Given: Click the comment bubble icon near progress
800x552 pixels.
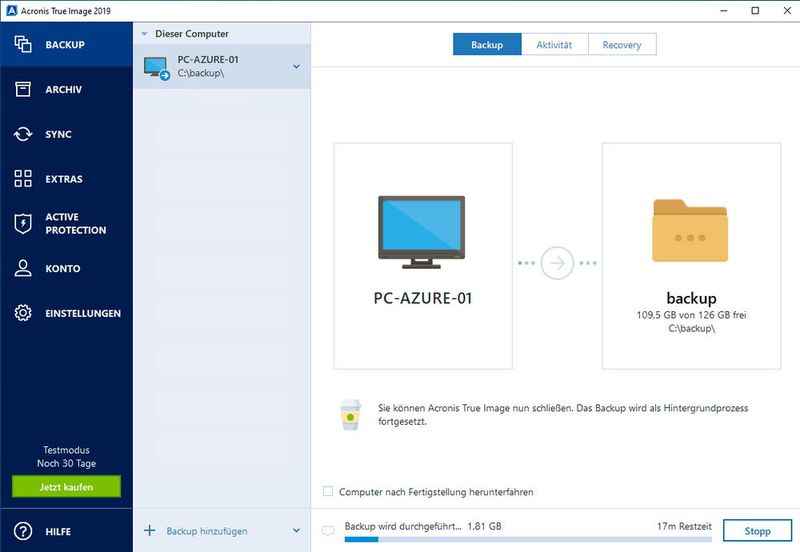Looking at the screenshot, I should click(x=328, y=531).
